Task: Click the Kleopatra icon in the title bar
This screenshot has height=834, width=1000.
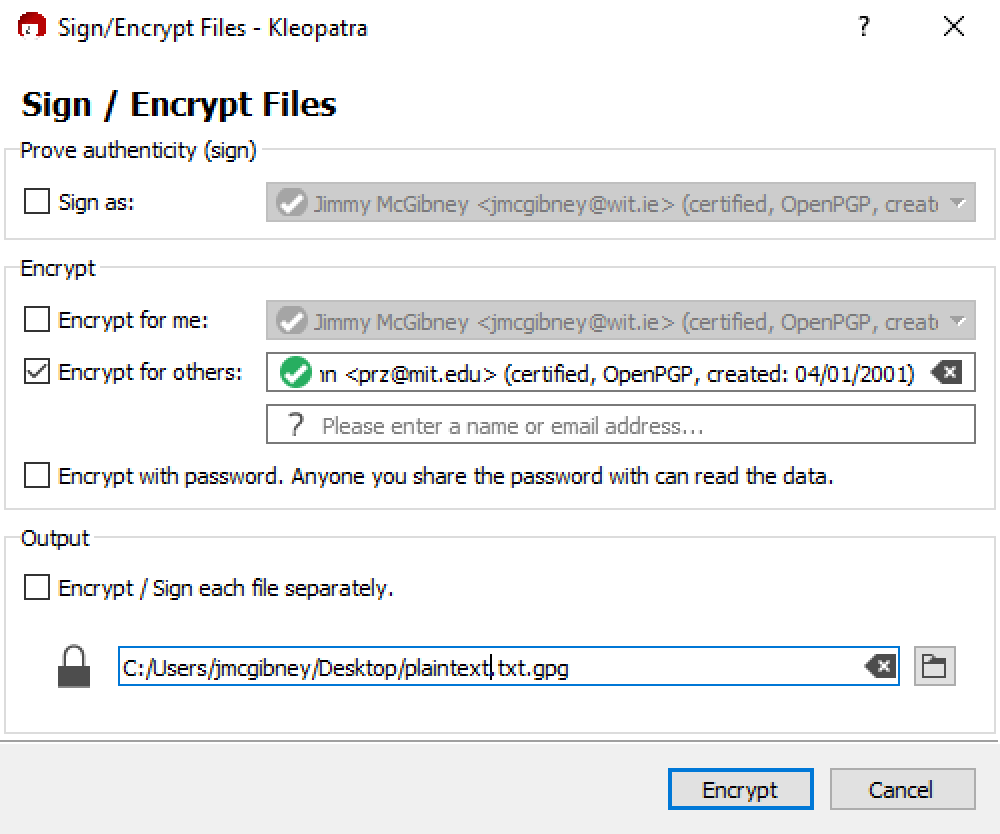Action: click(29, 28)
